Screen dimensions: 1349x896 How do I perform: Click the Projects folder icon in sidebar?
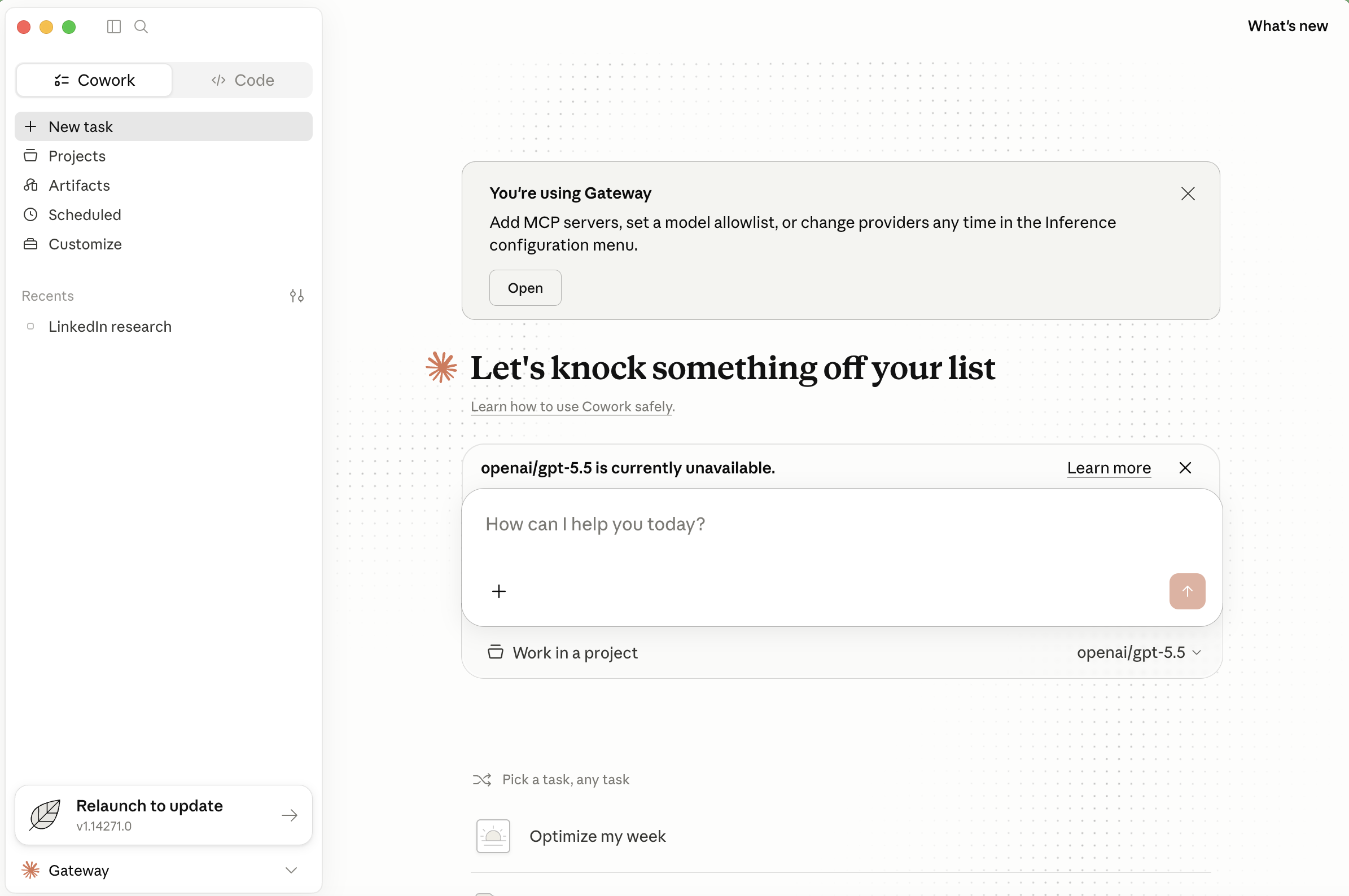click(30, 155)
